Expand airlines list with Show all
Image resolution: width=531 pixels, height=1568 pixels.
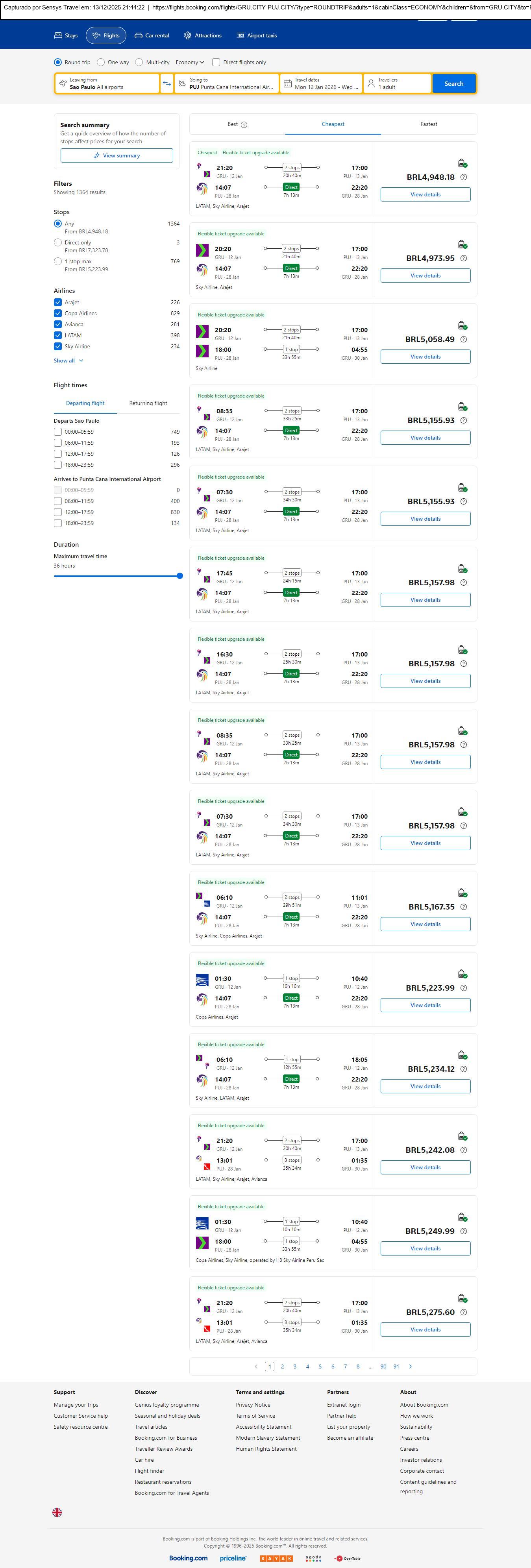(x=68, y=361)
